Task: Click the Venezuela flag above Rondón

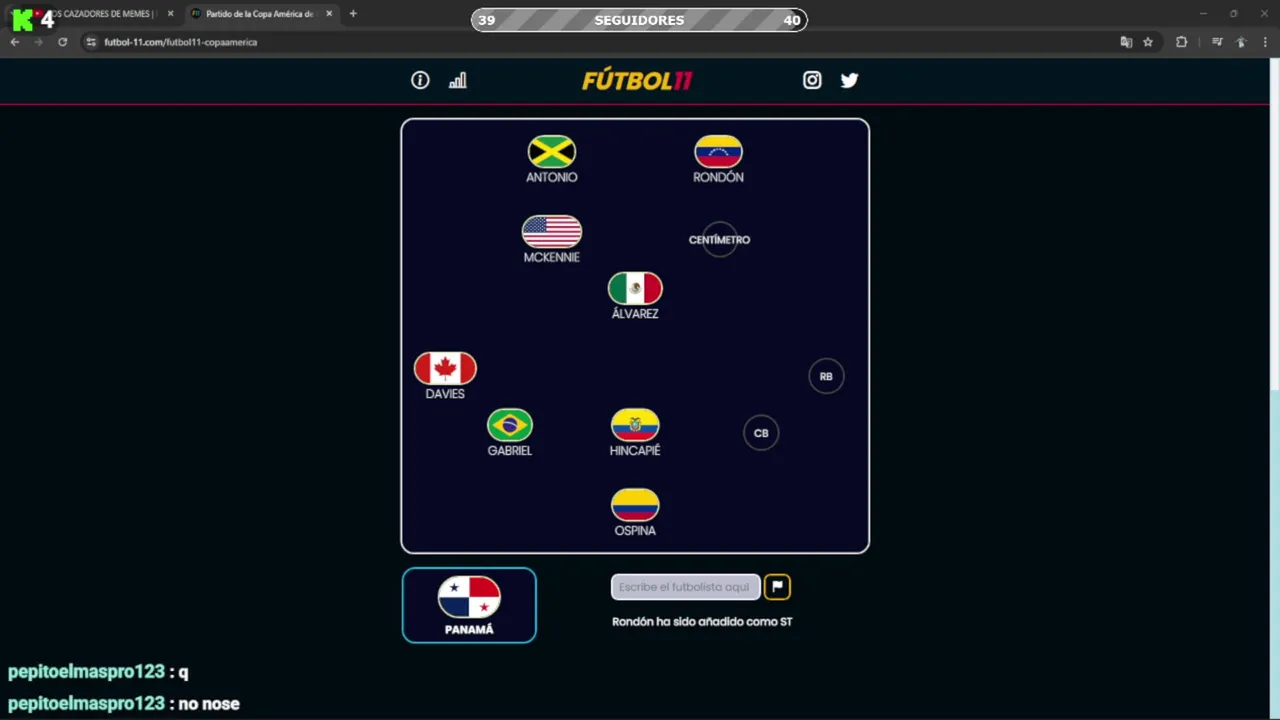Action: point(718,152)
